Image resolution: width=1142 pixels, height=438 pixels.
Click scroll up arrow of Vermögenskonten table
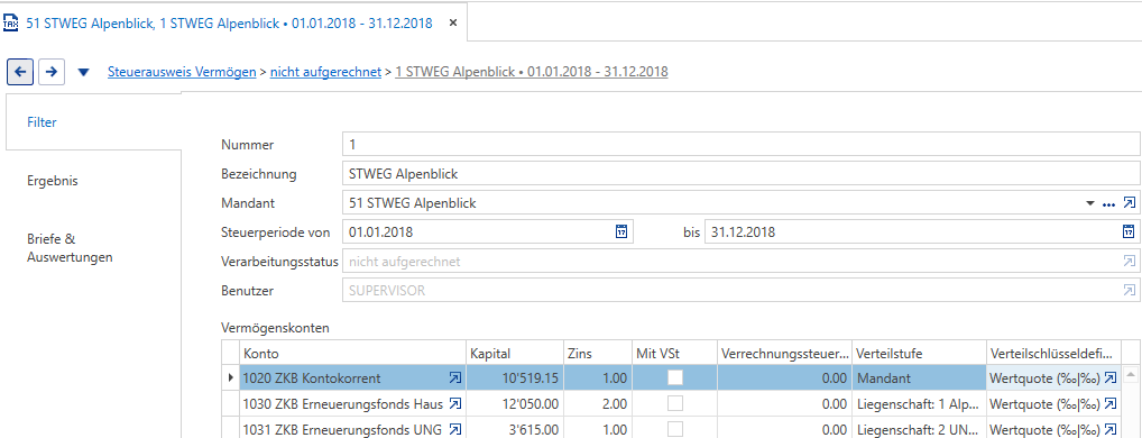[1130, 375]
